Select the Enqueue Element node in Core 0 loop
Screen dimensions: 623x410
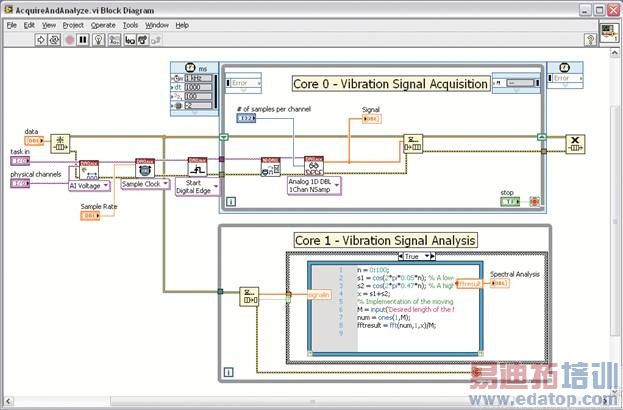(413, 143)
